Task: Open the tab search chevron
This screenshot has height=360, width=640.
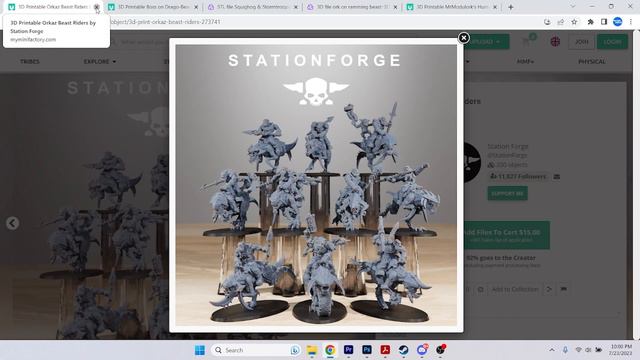Action: 573,7
